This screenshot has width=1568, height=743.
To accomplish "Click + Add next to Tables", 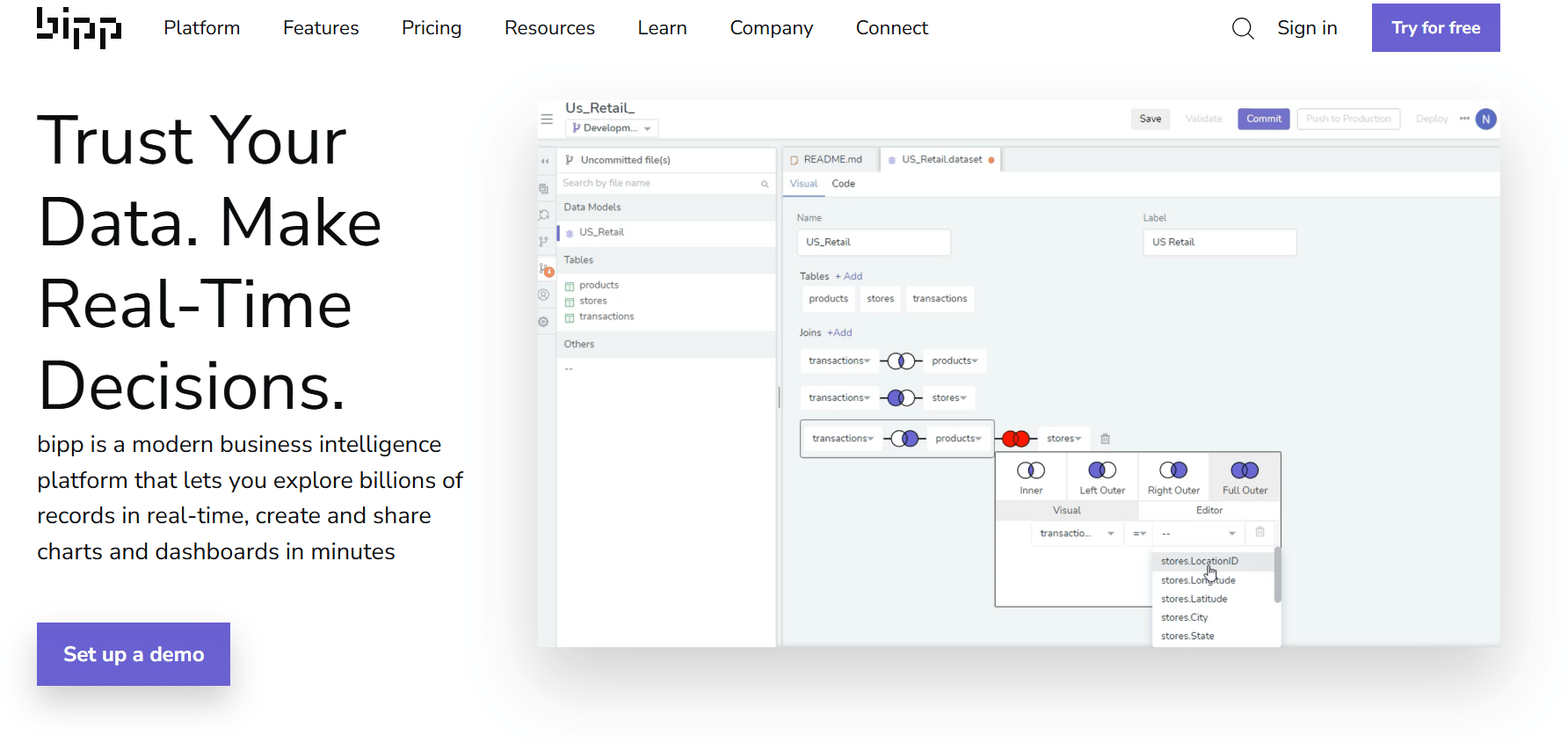I will [x=849, y=276].
